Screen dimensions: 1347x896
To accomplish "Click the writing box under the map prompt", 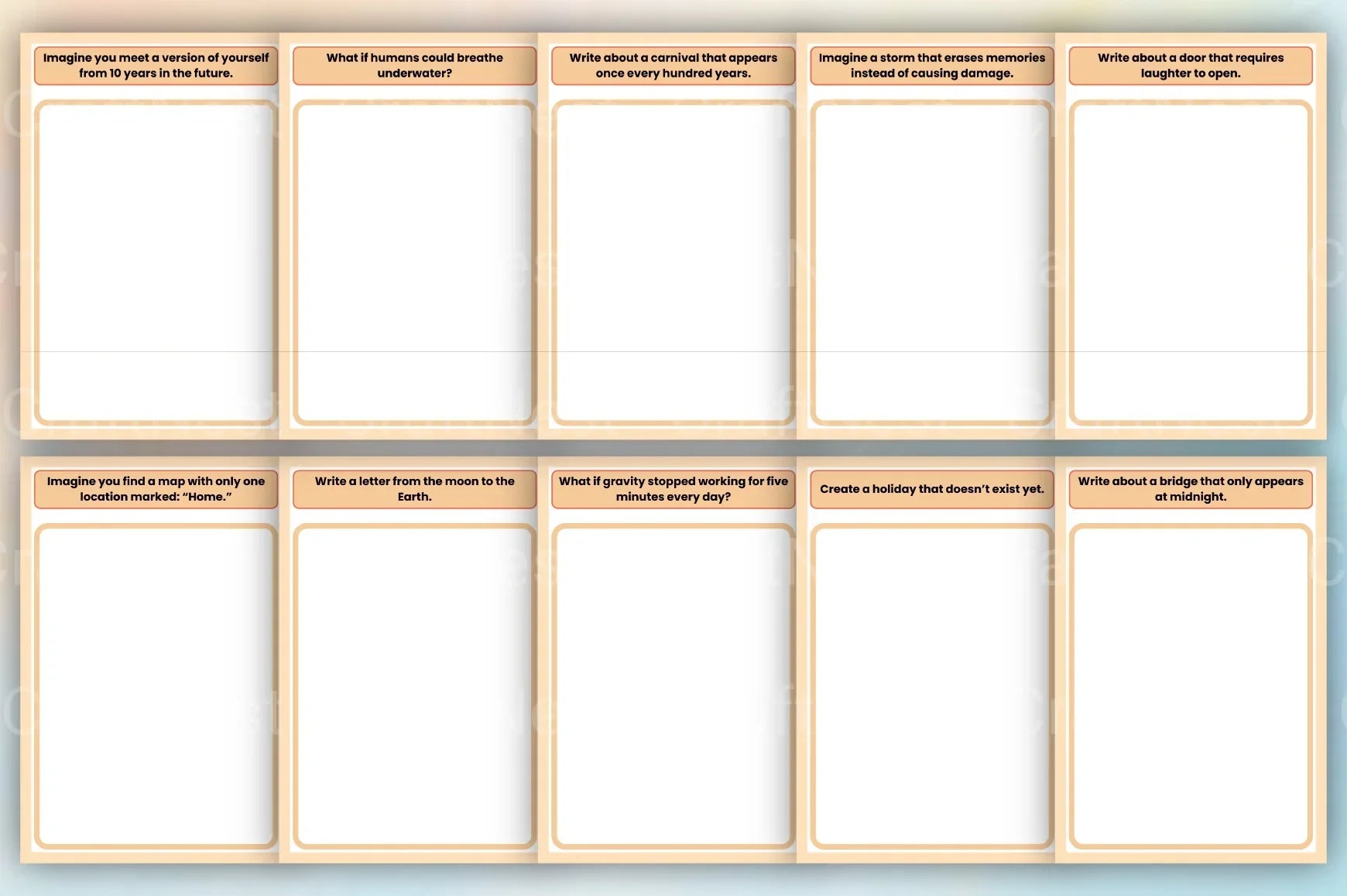I will point(156,686).
